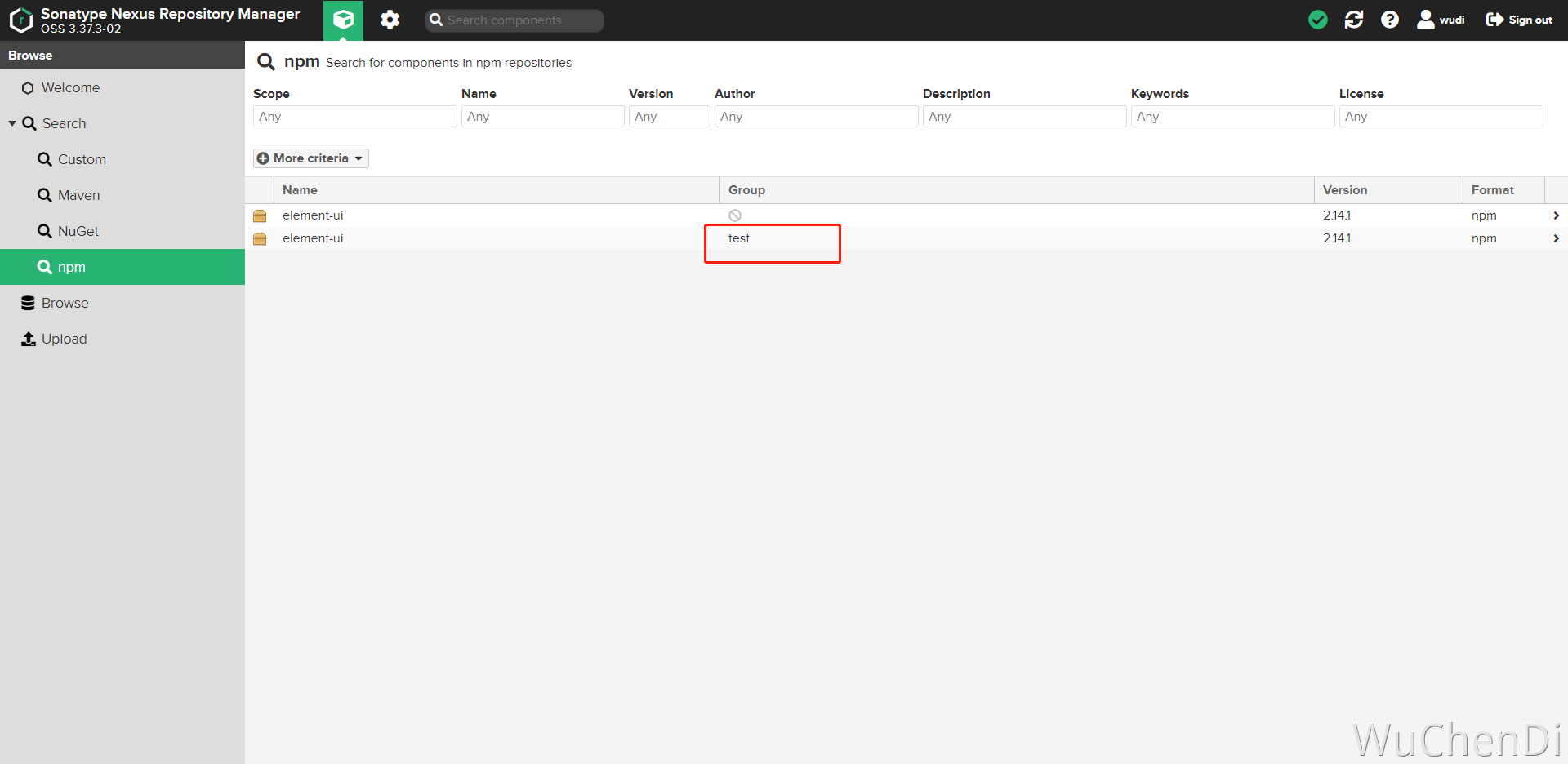Image resolution: width=1568 pixels, height=764 pixels.
Task: Click the Refresh icon in header
Action: 1354,20
